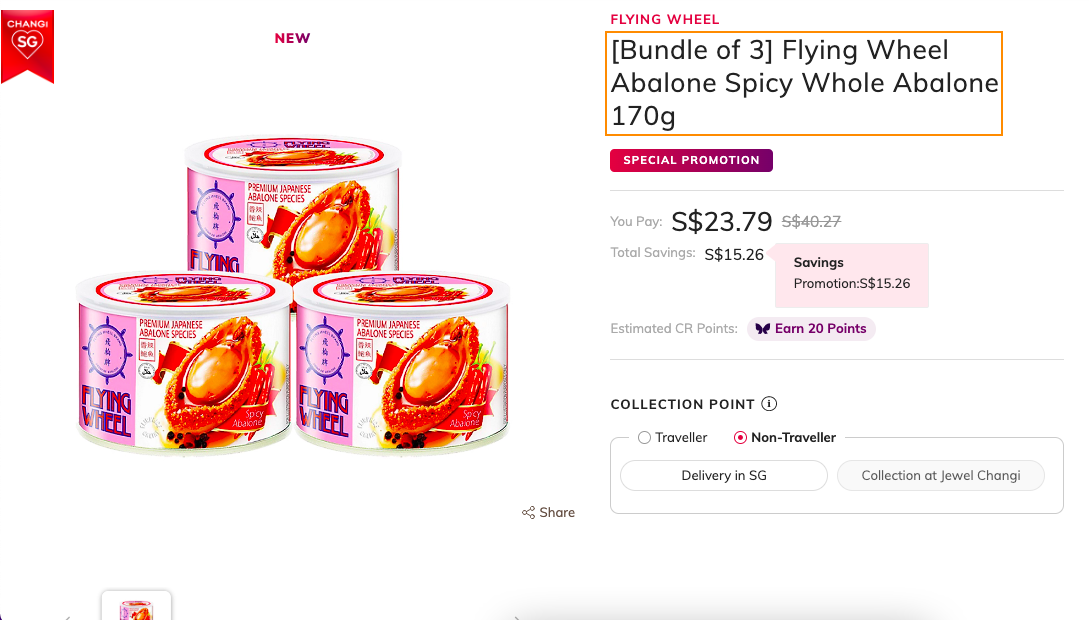Click the S$23.79 current price
Screen dimensions: 1089x620
click(x=722, y=220)
